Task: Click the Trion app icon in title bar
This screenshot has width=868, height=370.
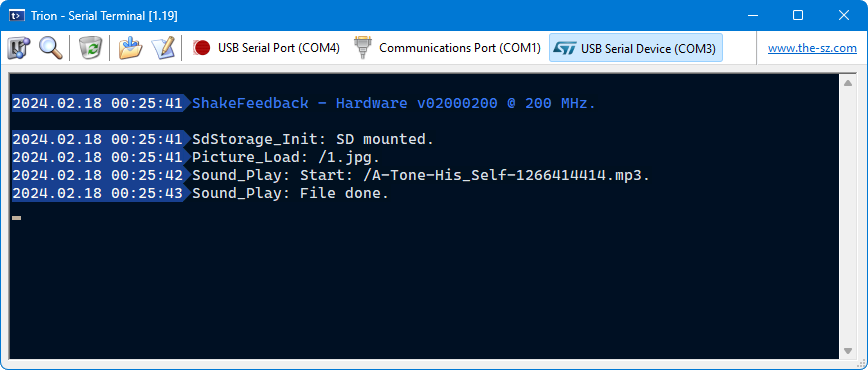Action: tap(17, 16)
